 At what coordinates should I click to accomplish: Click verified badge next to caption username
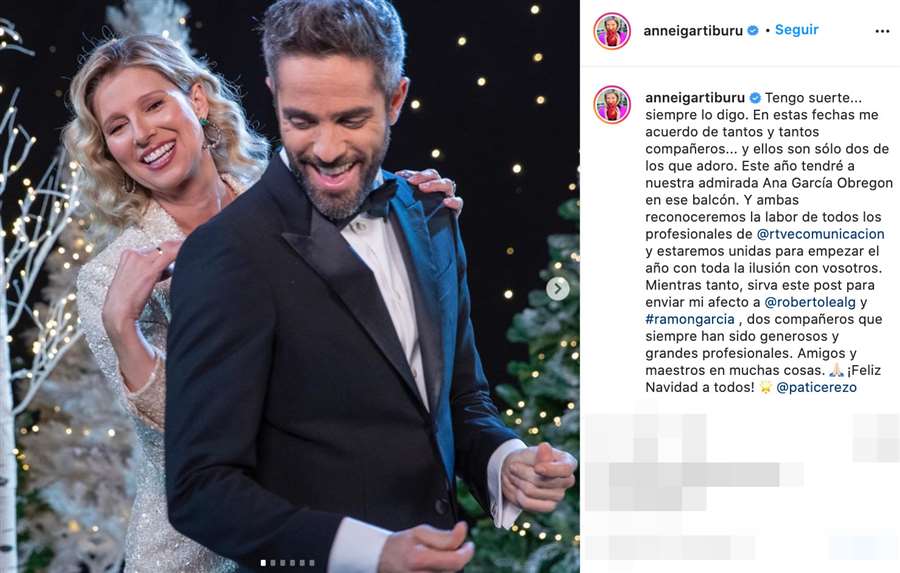point(755,98)
